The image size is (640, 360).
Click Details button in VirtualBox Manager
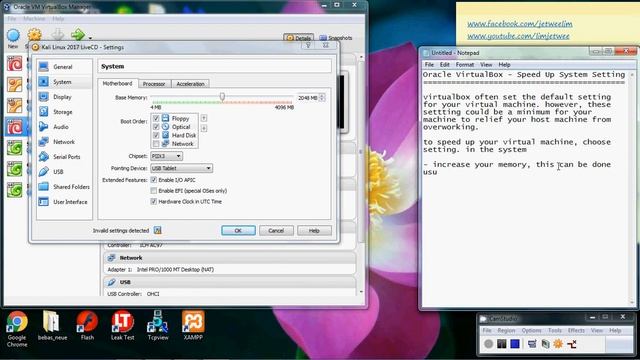coord(298,38)
